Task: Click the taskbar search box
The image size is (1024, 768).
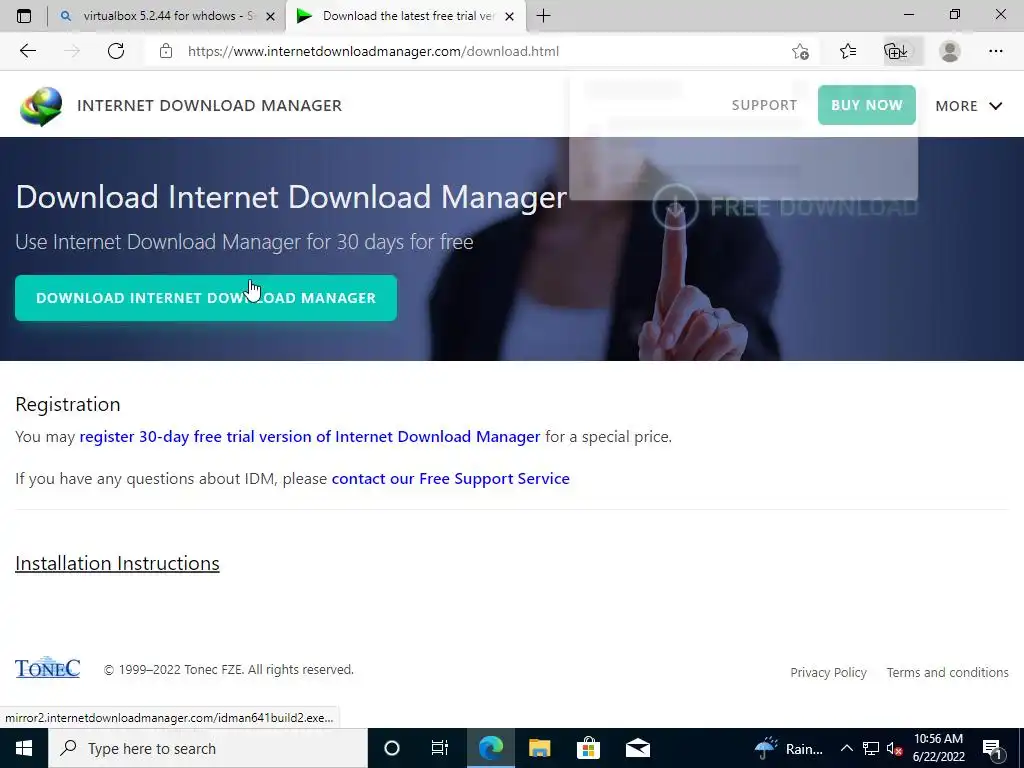Action: click(x=208, y=748)
